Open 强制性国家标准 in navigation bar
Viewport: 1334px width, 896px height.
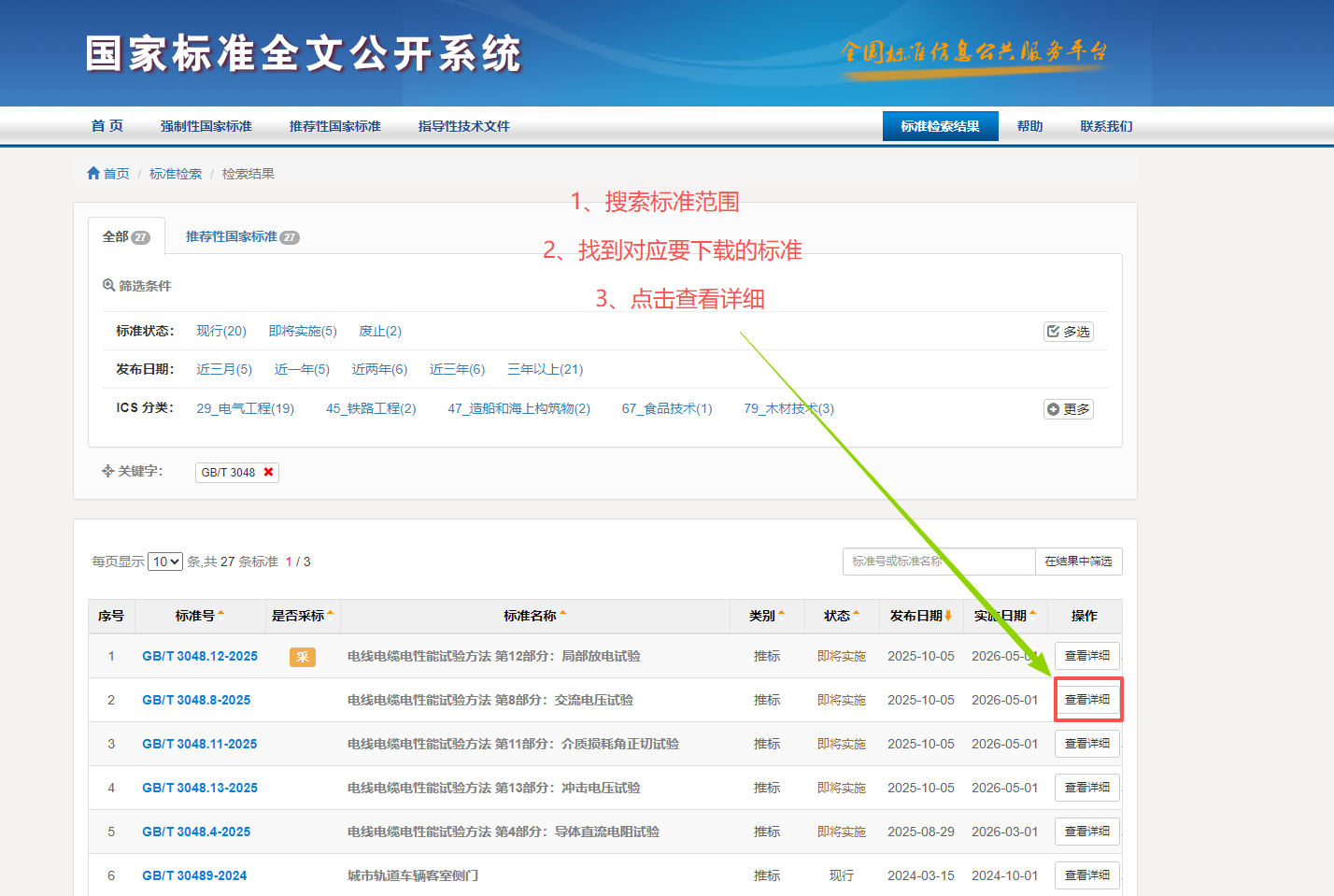pos(206,126)
